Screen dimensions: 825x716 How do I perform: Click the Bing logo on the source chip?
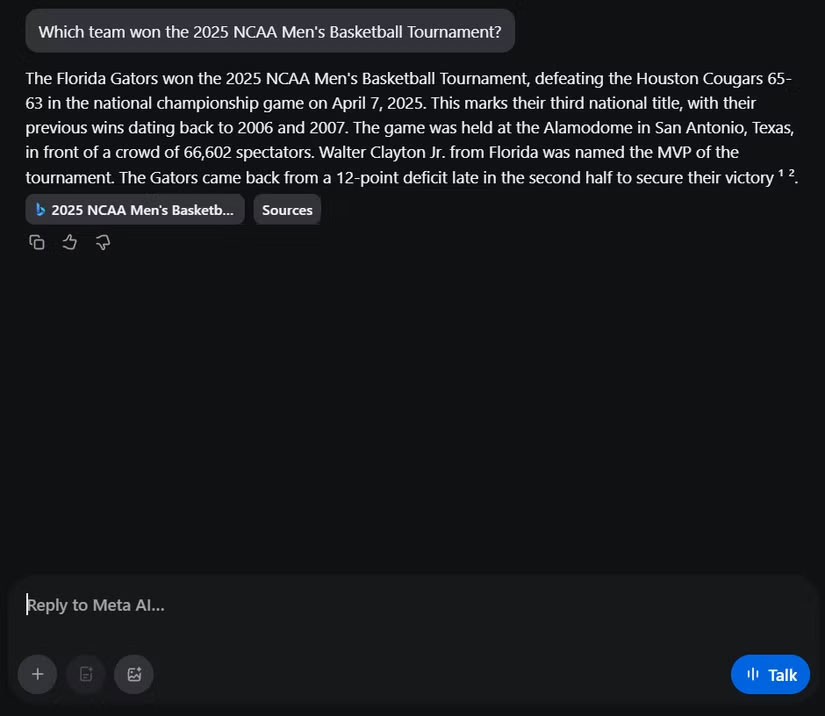tap(40, 210)
